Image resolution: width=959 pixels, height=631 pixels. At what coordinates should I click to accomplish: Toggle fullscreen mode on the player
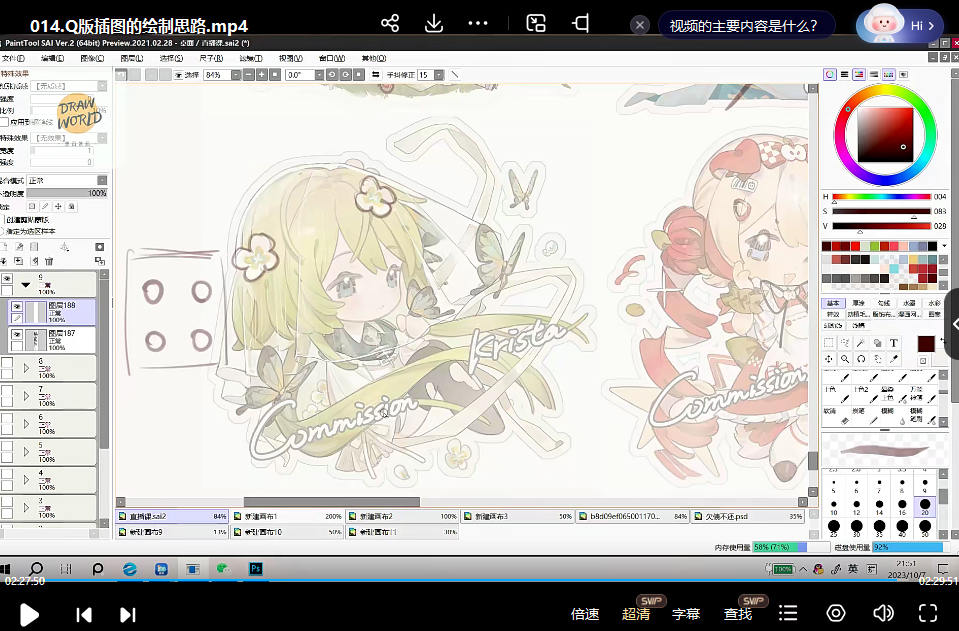pyautogui.click(x=927, y=613)
